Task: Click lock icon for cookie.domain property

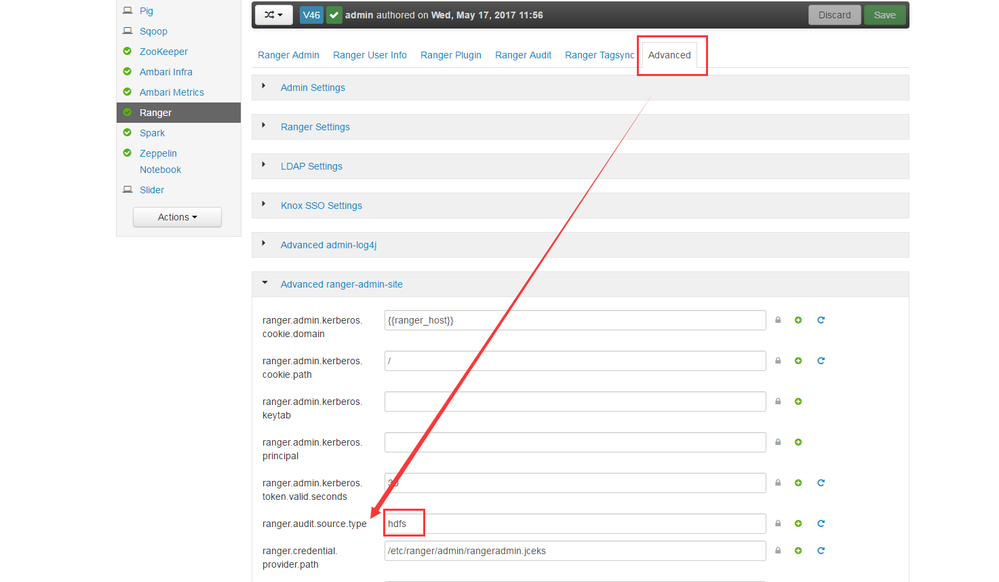Action: (778, 320)
